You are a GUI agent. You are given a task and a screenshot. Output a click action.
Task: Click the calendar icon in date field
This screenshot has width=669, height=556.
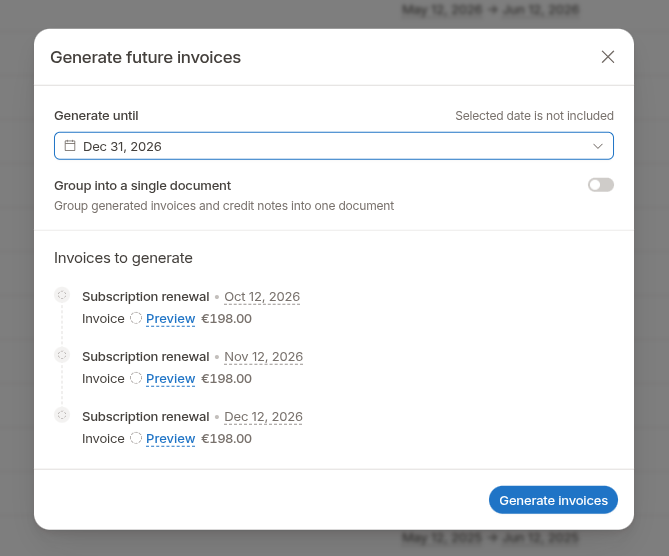tap(70, 146)
